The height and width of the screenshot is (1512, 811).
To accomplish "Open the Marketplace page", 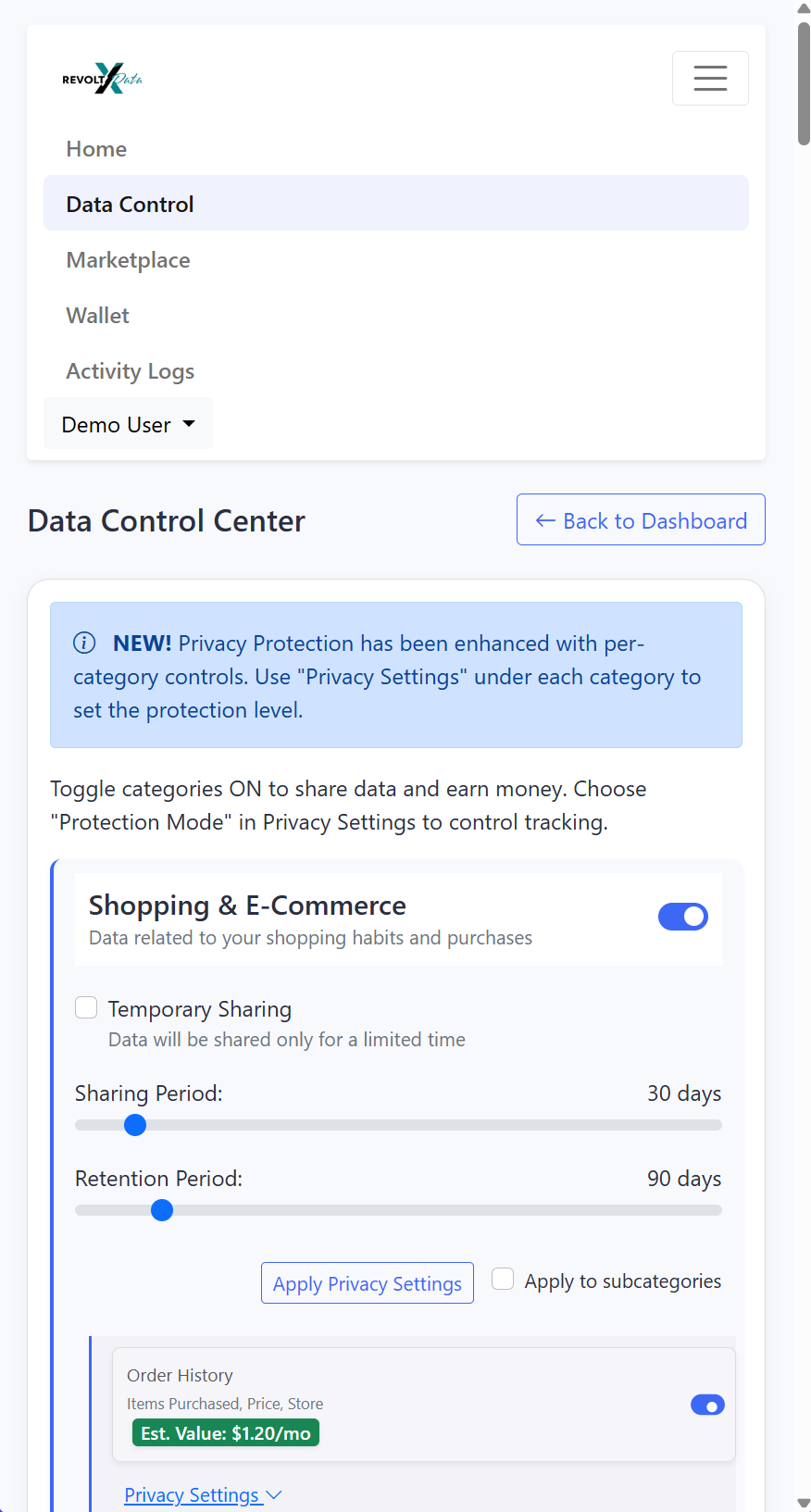I will coord(128,260).
